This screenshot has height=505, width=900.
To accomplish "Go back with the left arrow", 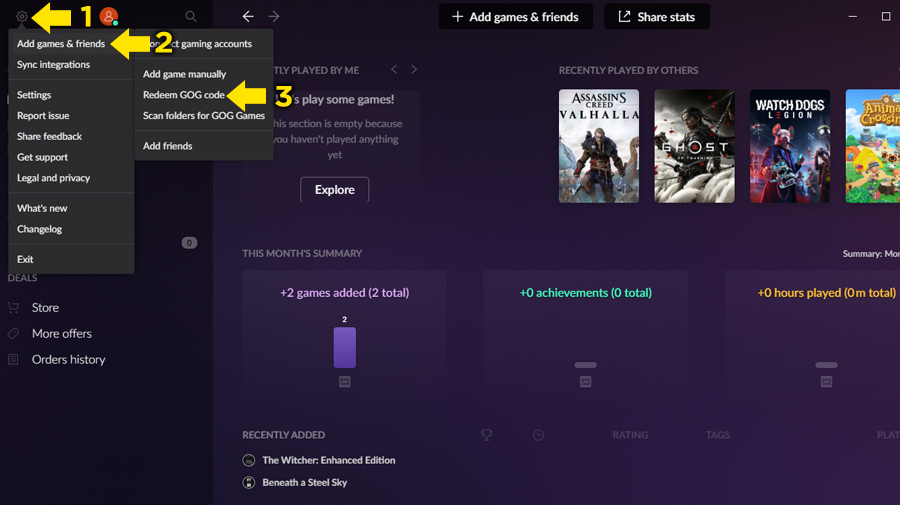I will point(248,17).
